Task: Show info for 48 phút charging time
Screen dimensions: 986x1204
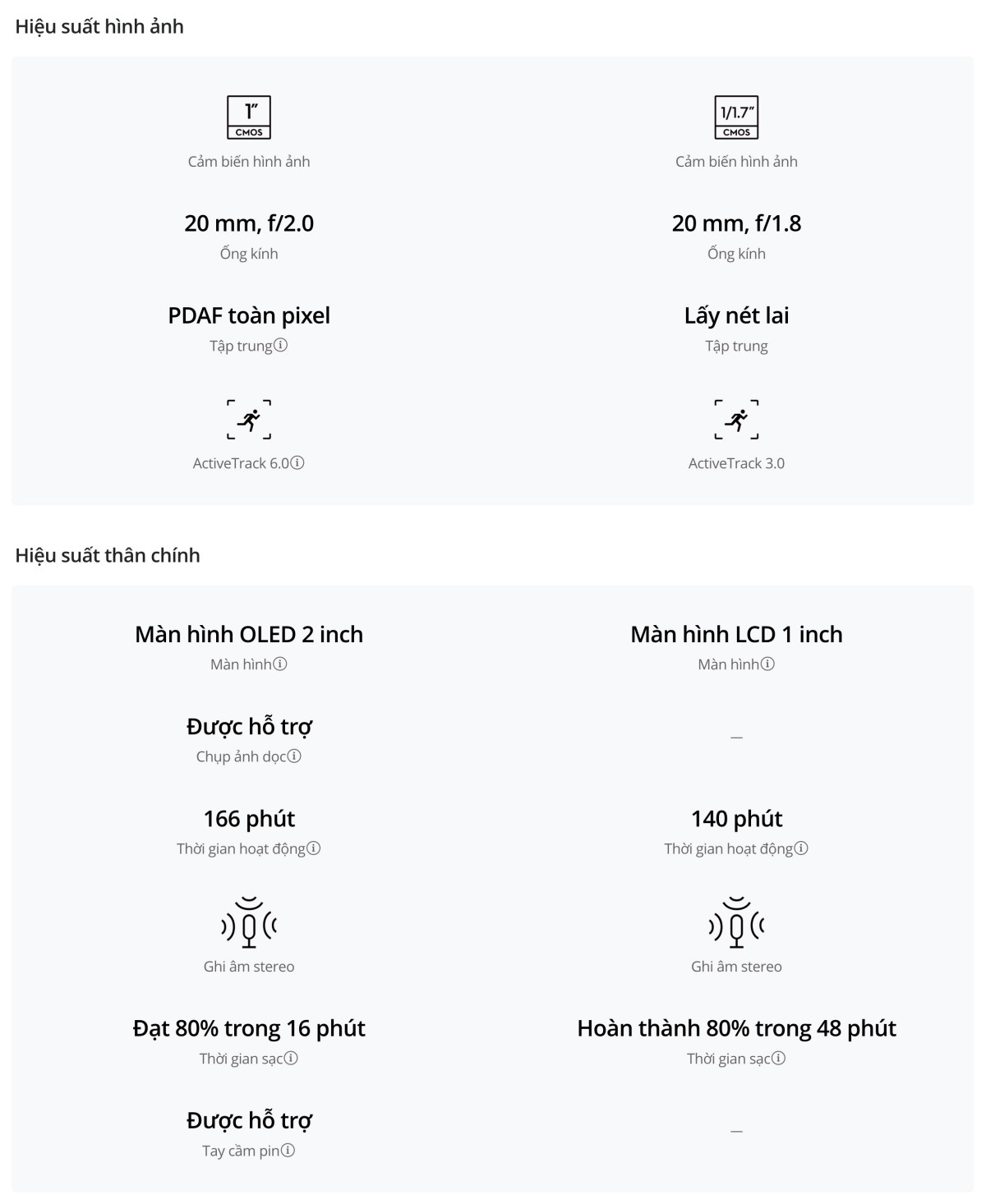Action: pos(778,1059)
